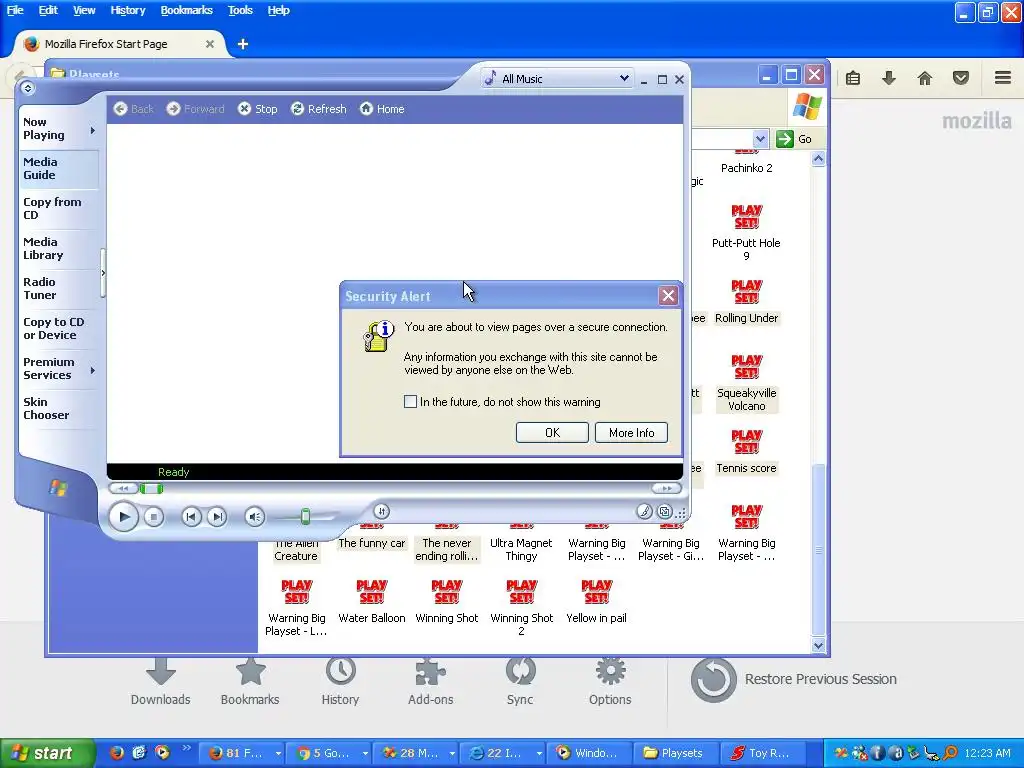Select the Winning Shot 2 playset icon
1024x768 pixels.
point(522,592)
